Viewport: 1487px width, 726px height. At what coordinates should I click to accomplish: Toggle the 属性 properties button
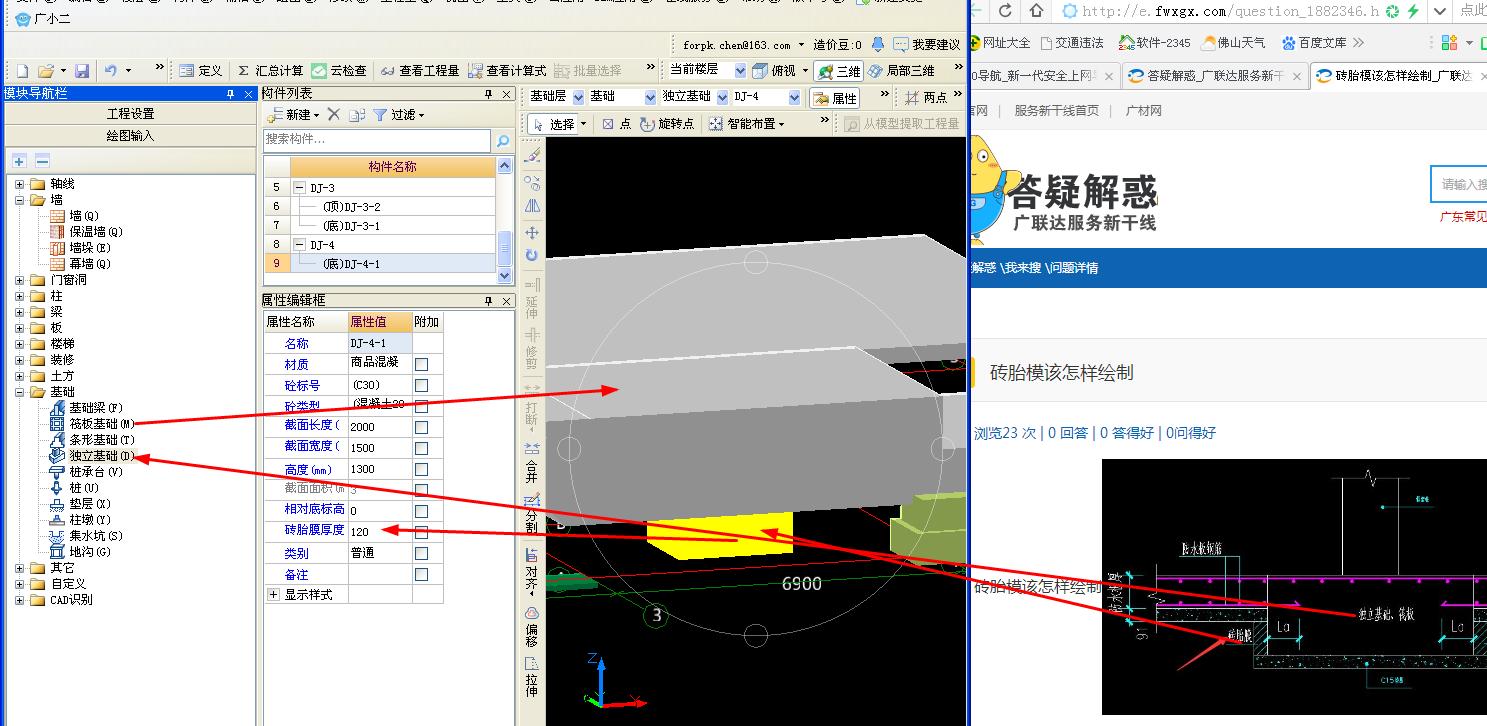click(834, 98)
